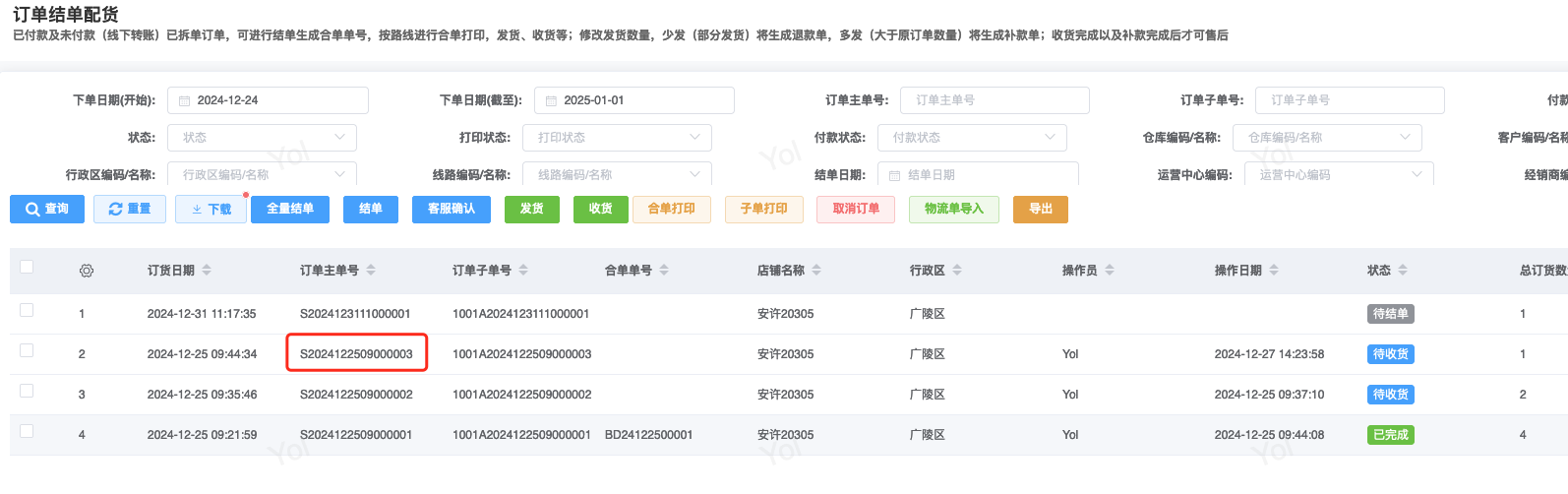Click the green 发货 button
Image resolution: width=1568 pixels, height=494 pixels.
531,209
